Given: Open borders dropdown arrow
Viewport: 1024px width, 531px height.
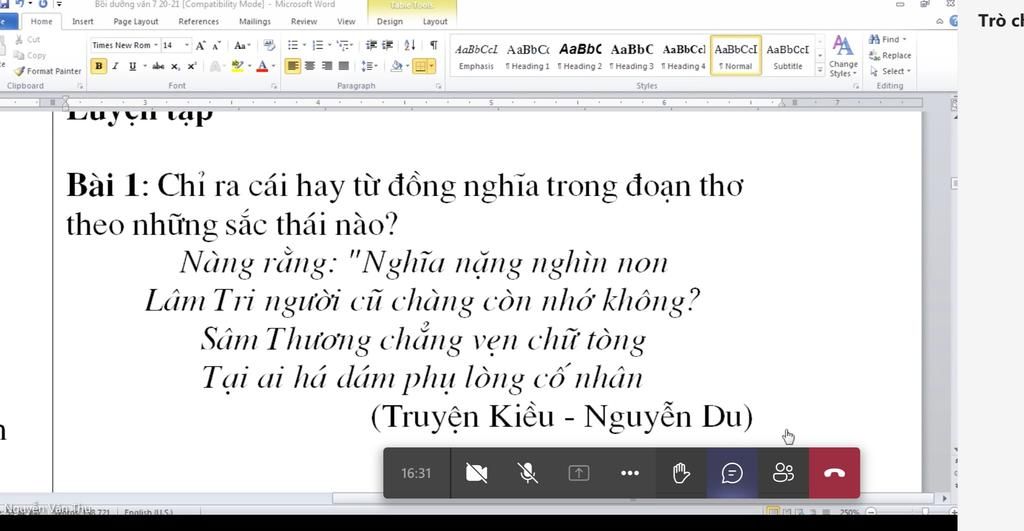Looking at the screenshot, I should click(x=432, y=66).
